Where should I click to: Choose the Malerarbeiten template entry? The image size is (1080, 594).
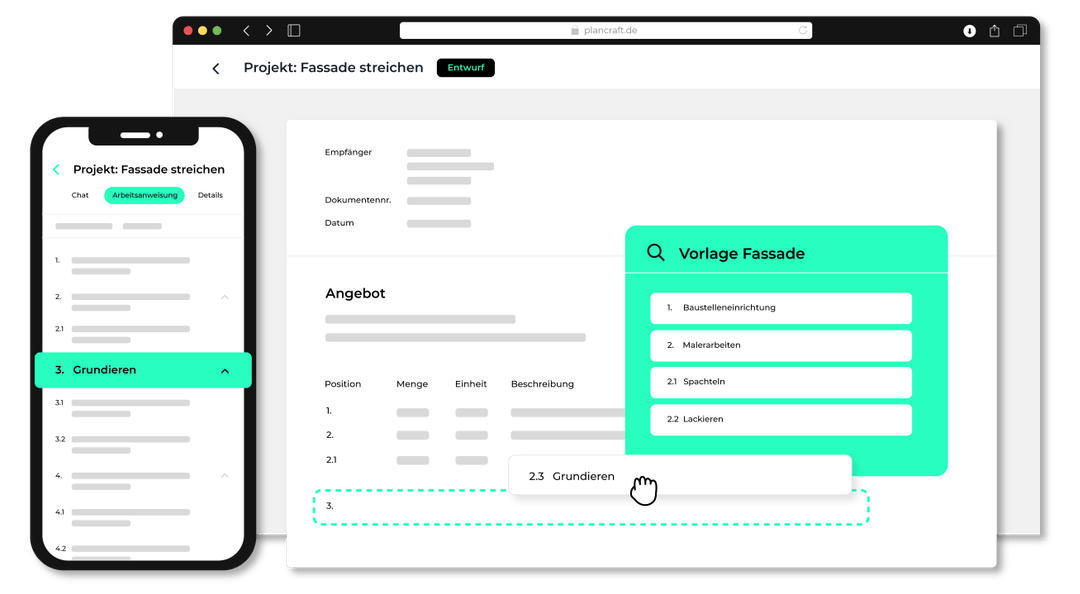point(780,345)
